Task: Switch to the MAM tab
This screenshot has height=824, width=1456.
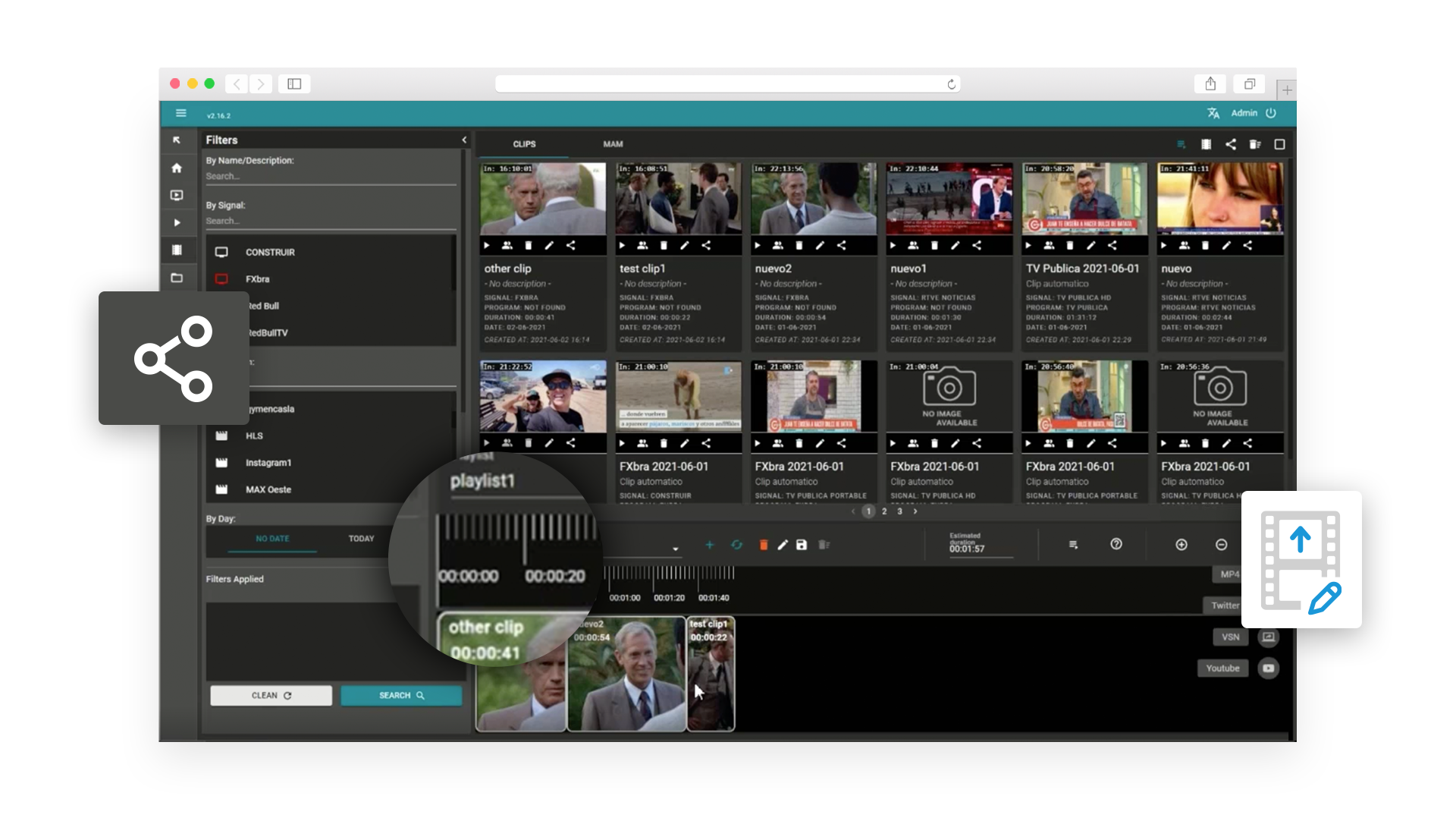Action: tap(613, 144)
